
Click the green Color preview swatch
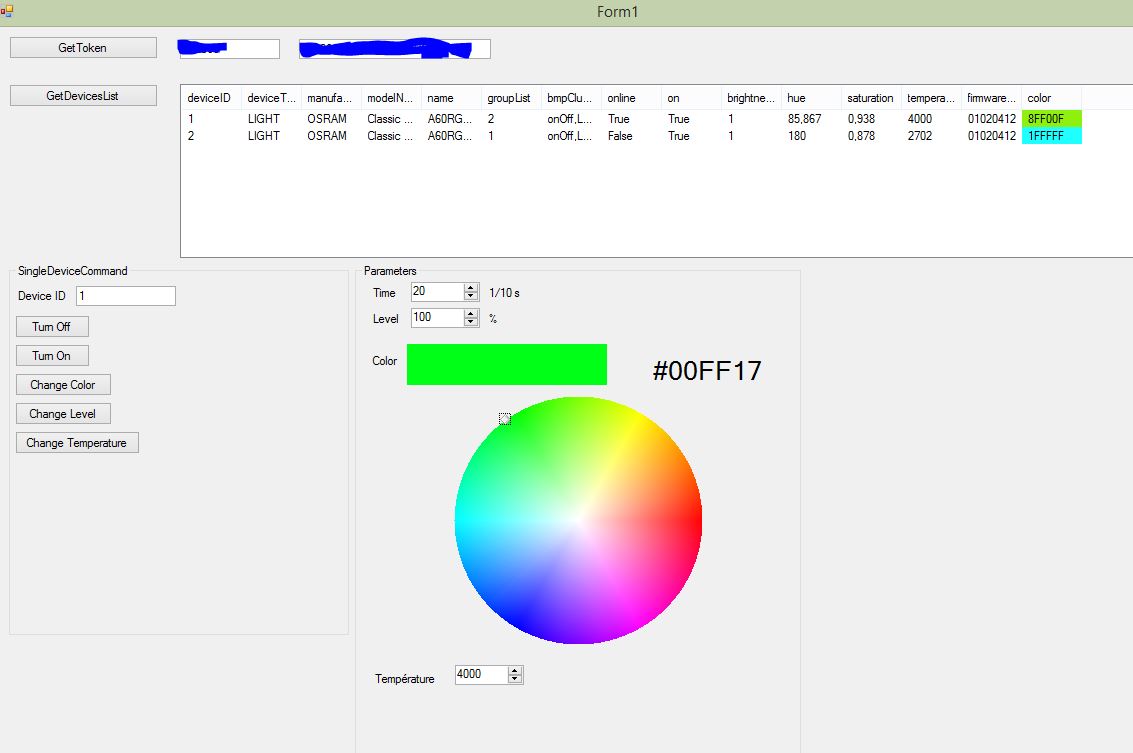[x=506, y=364]
